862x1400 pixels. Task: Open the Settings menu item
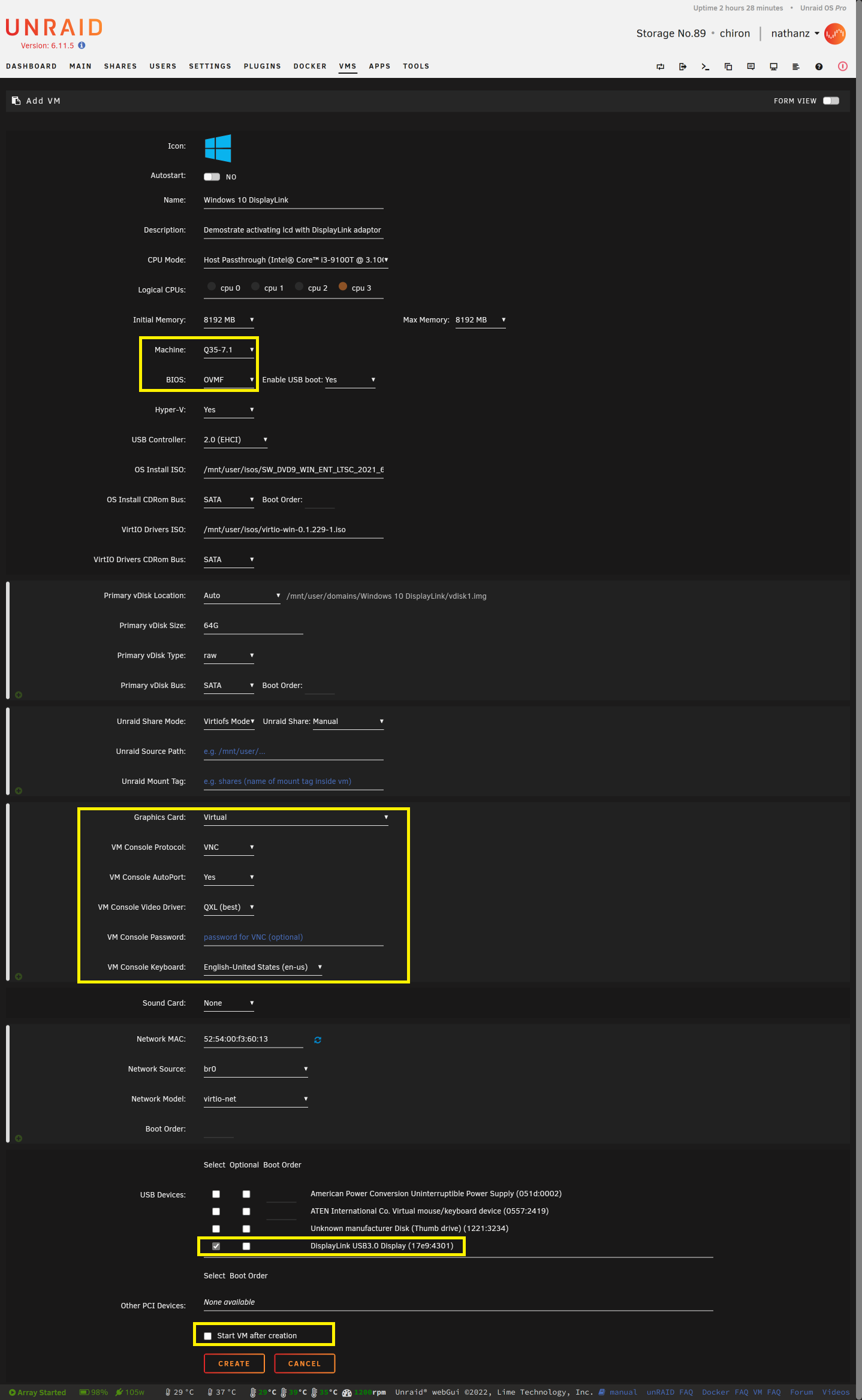tap(210, 67)
